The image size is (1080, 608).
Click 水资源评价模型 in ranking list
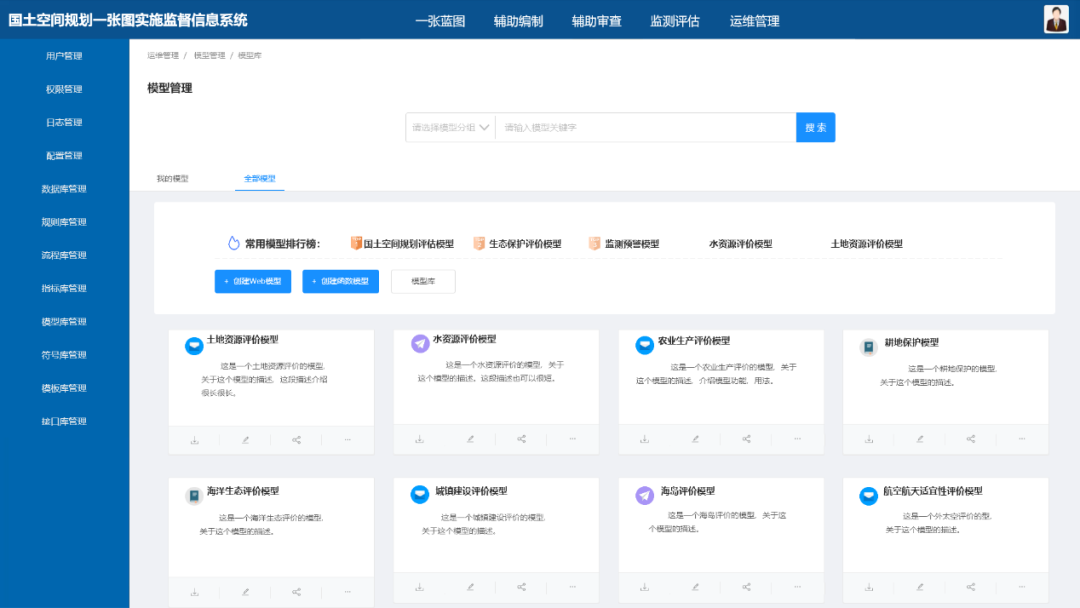click(x=740, y=244)
